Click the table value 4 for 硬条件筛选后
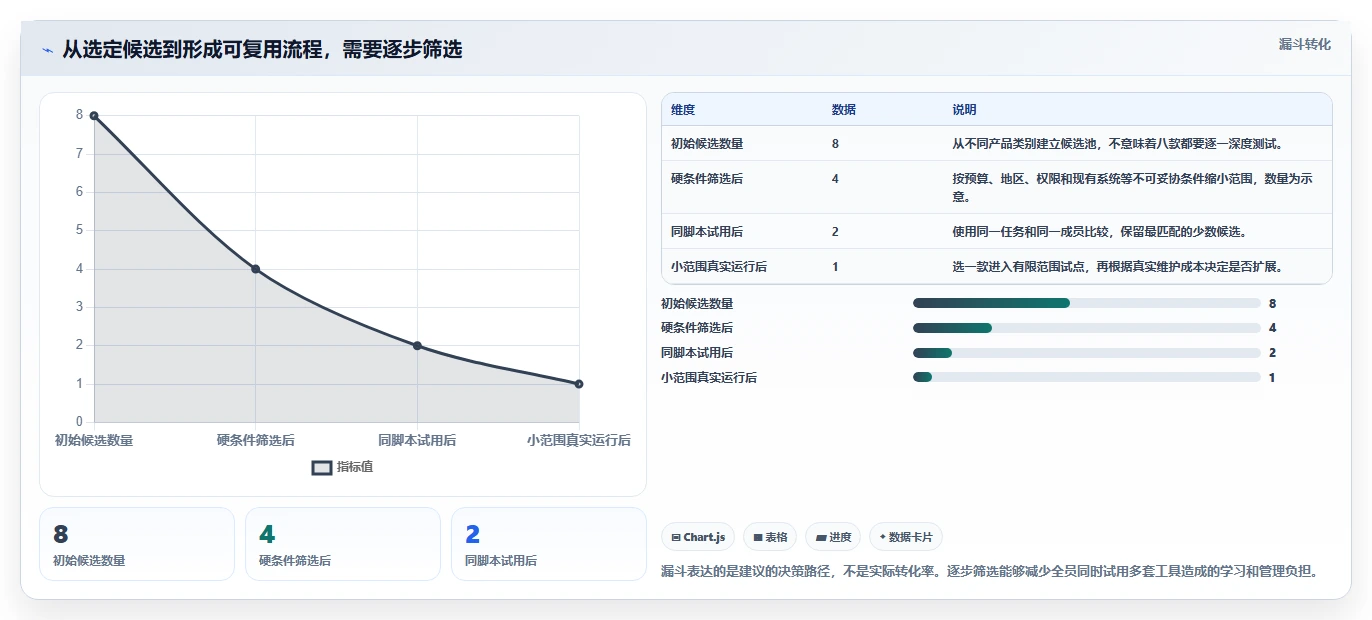The height and width of the screenshot is (620, 1372). coord(835,179)
